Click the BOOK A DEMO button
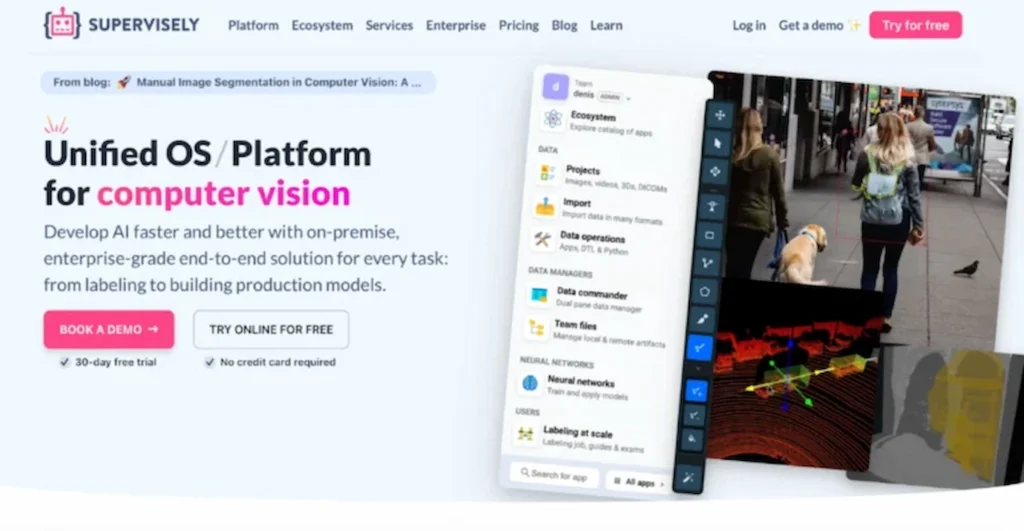Screen dimensions: 1024x531 109,329
